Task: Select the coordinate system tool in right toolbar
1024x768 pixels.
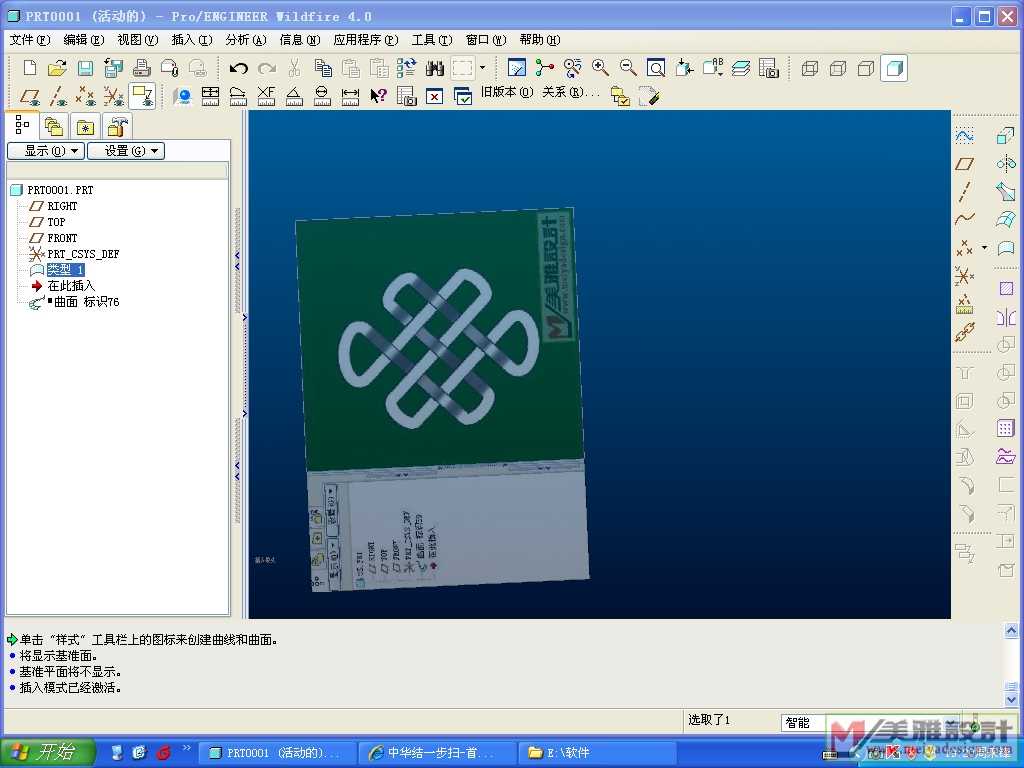Action: click(965, 275)
